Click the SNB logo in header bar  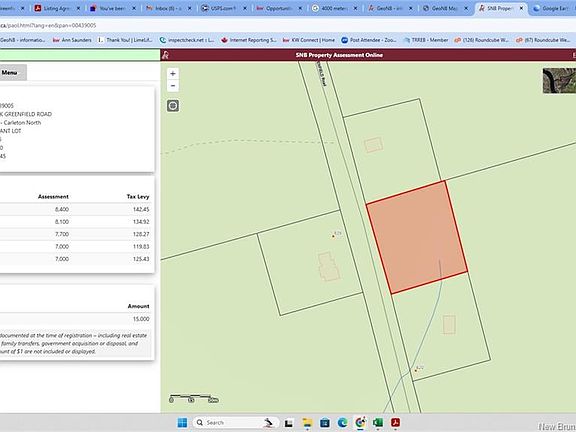[166, 55]
